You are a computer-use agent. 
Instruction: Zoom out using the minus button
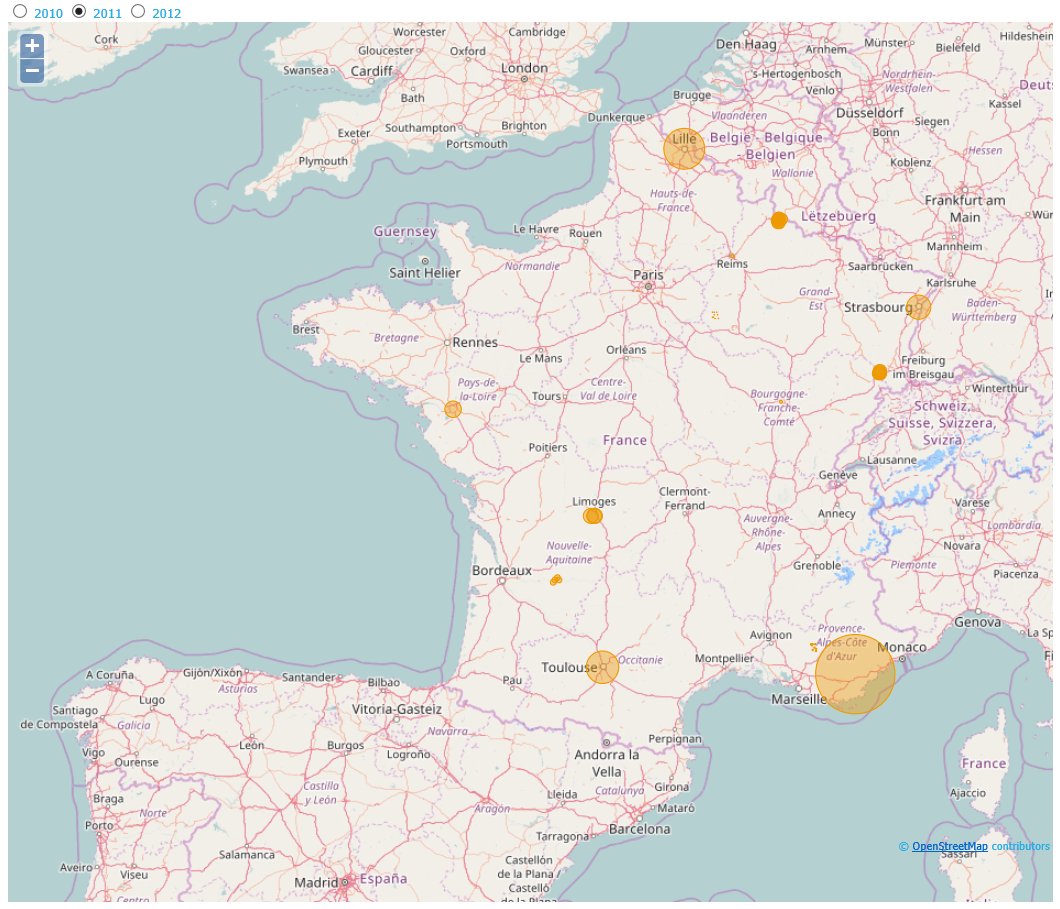(x=30, y=70)
